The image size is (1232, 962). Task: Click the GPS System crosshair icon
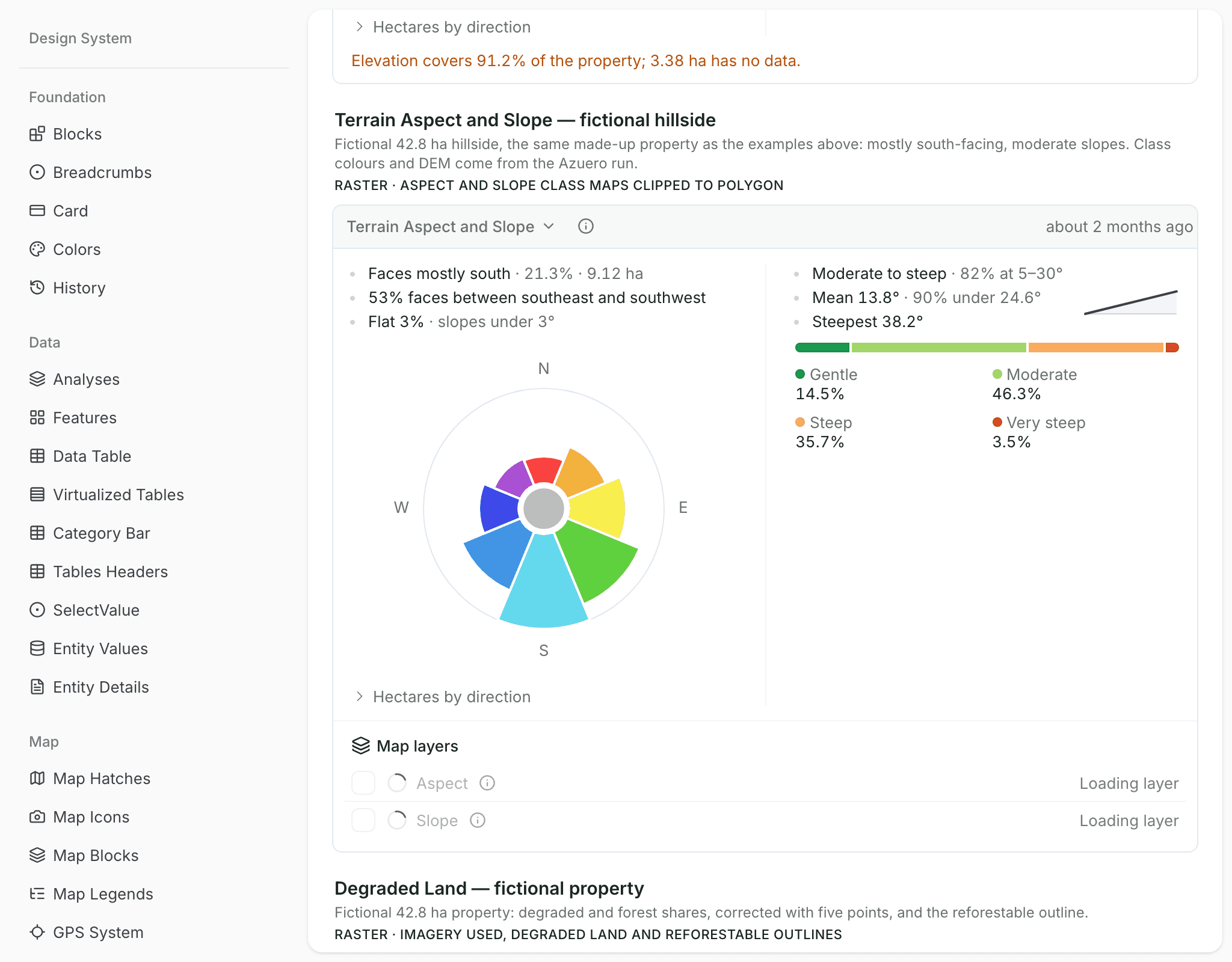point(37,932)
